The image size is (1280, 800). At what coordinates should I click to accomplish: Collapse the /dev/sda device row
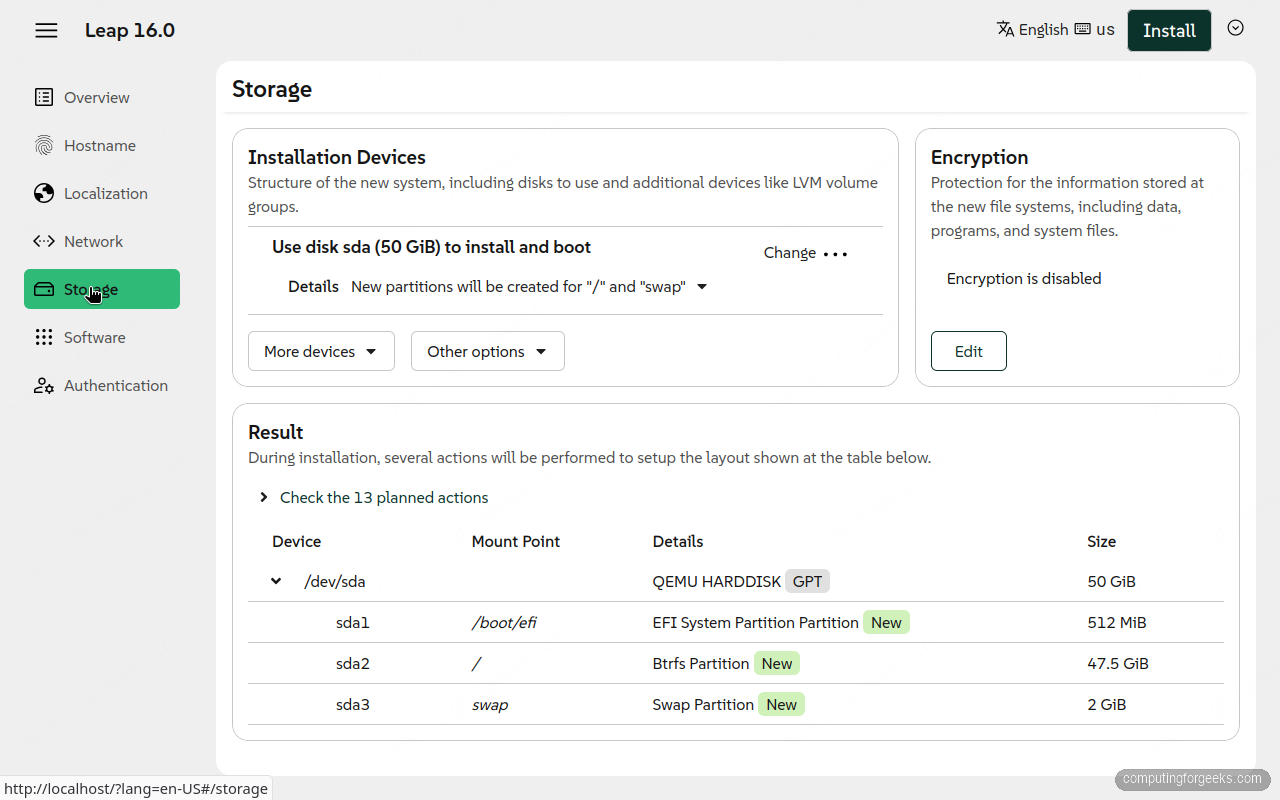click(276, 581)
